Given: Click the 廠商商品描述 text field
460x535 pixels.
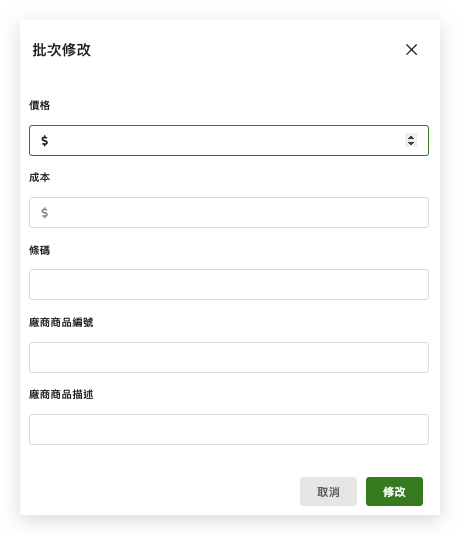Looking at the screenshot, I should tap(229, 430).
